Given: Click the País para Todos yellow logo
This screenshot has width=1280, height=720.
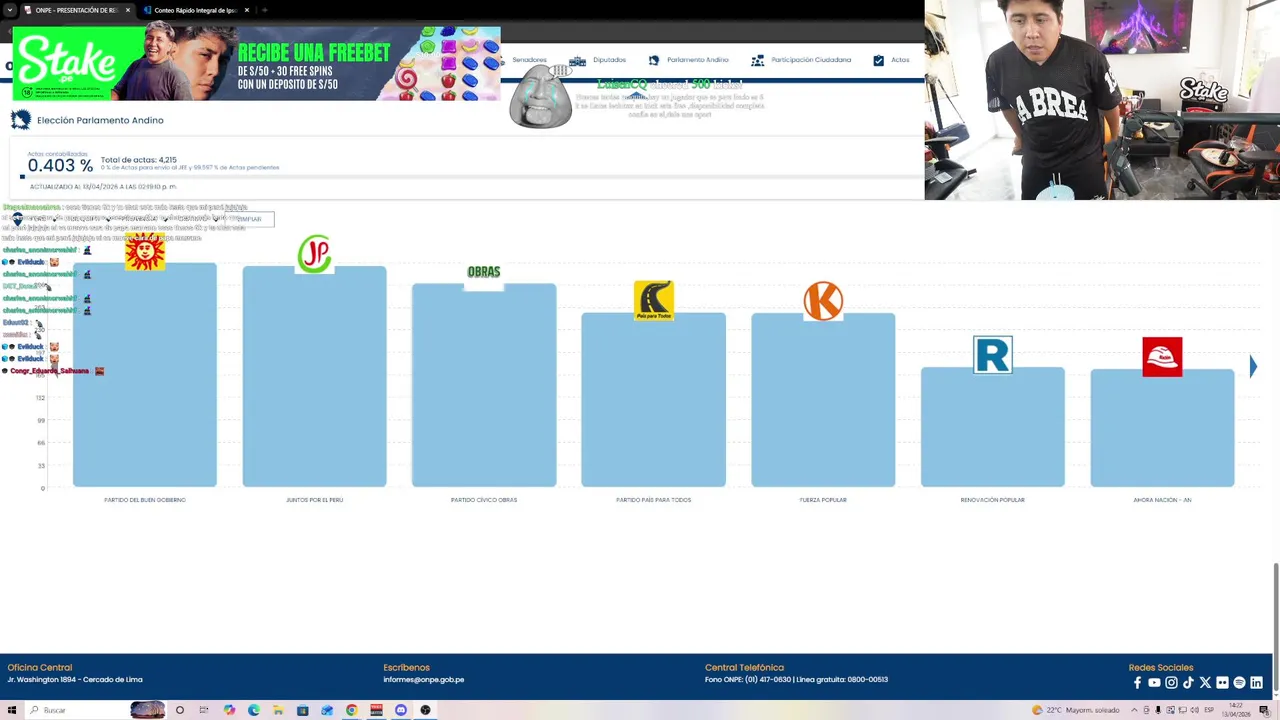Looking at the screenshot, I should (x=654, y=300).
